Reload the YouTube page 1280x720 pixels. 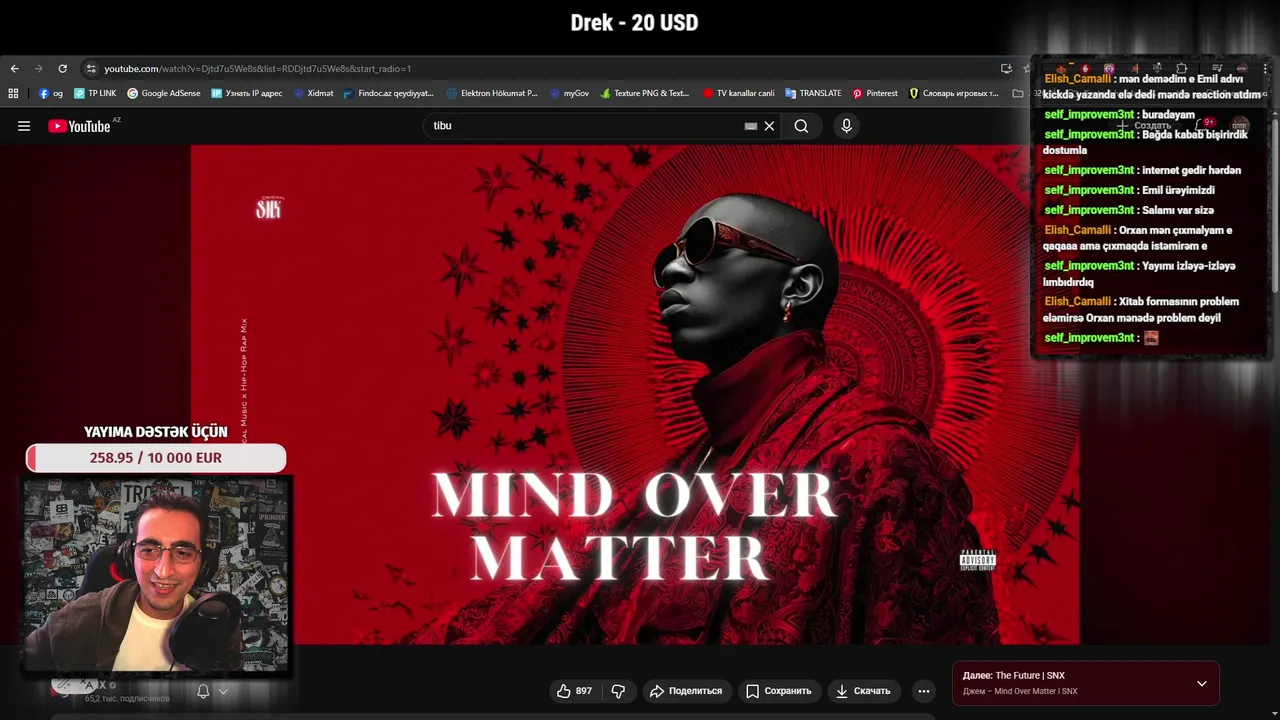(62, 69)
